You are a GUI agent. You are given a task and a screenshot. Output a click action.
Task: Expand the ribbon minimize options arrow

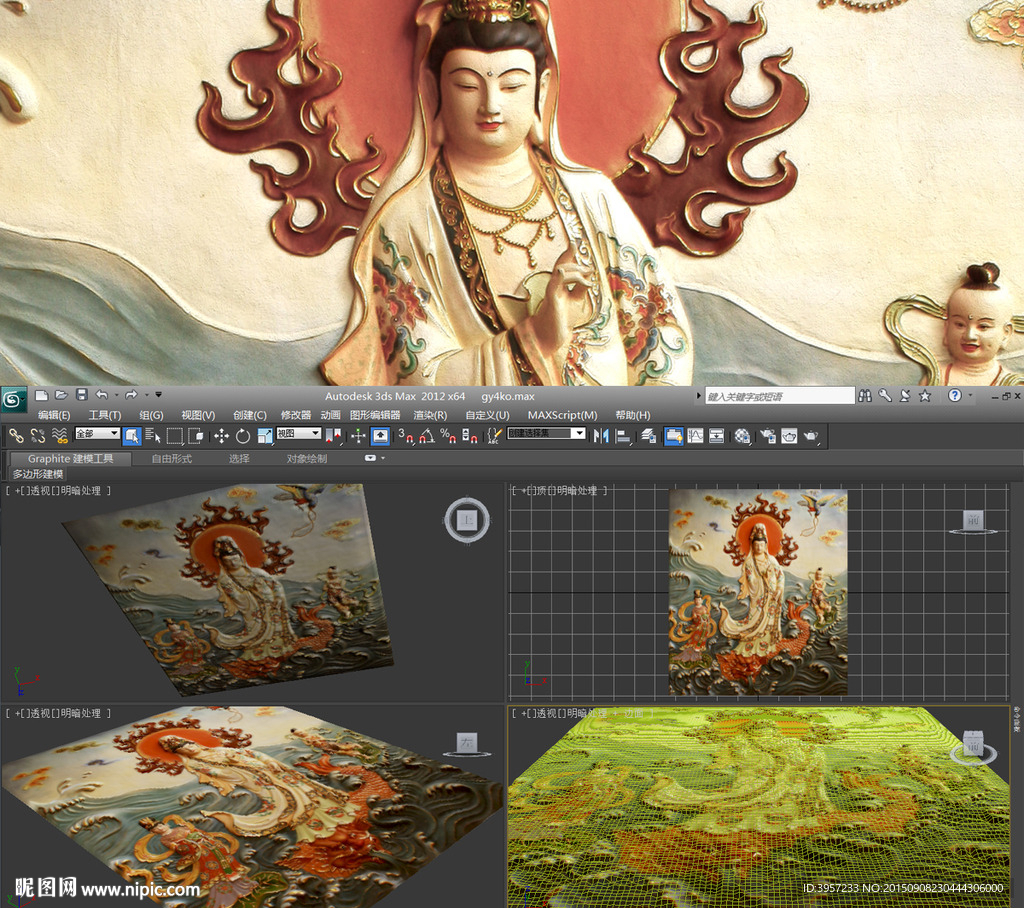click(383, 459)
